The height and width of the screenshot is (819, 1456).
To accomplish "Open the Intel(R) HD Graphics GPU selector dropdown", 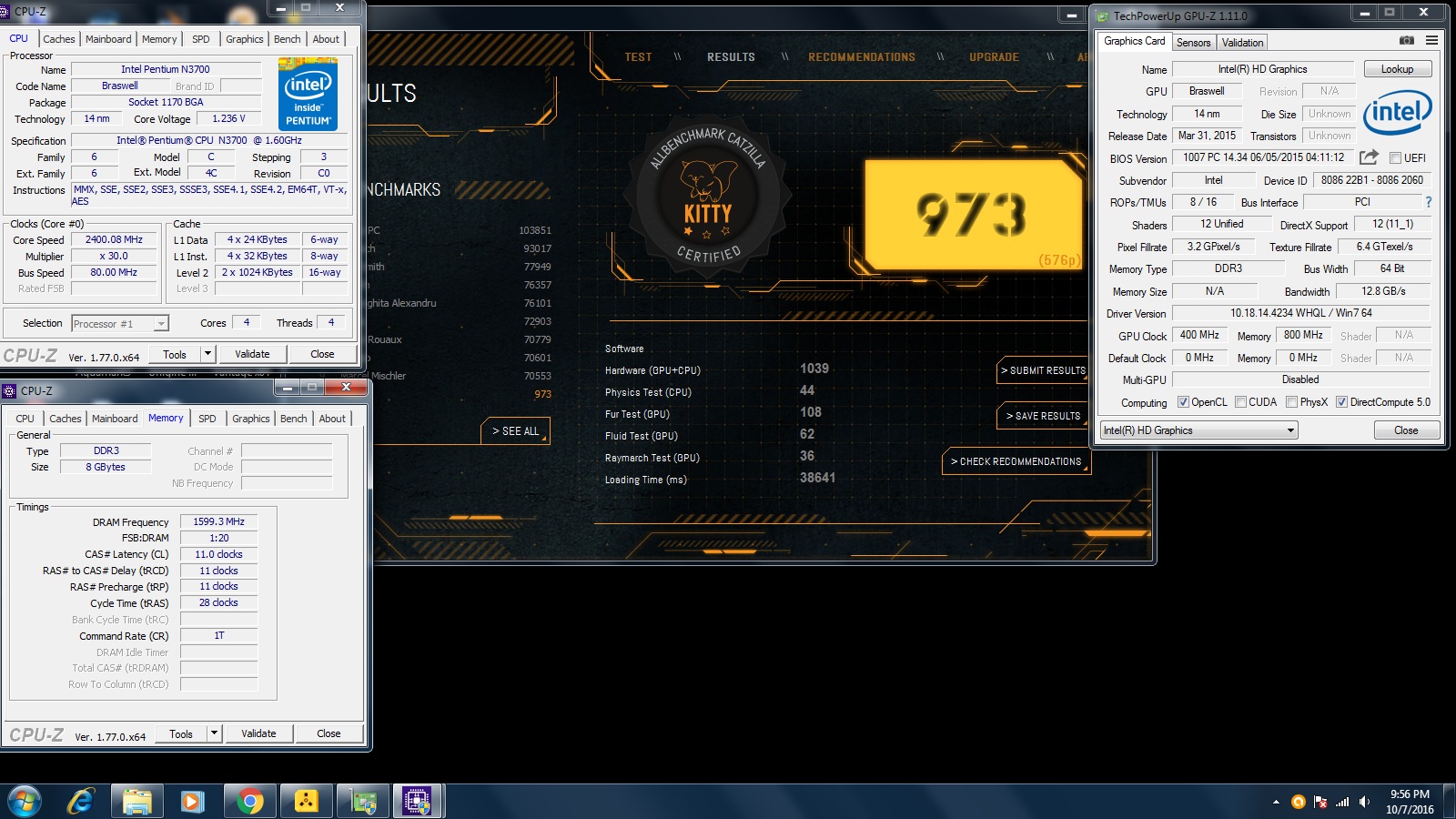I will pyautogui.click(x=1198, y=430).
